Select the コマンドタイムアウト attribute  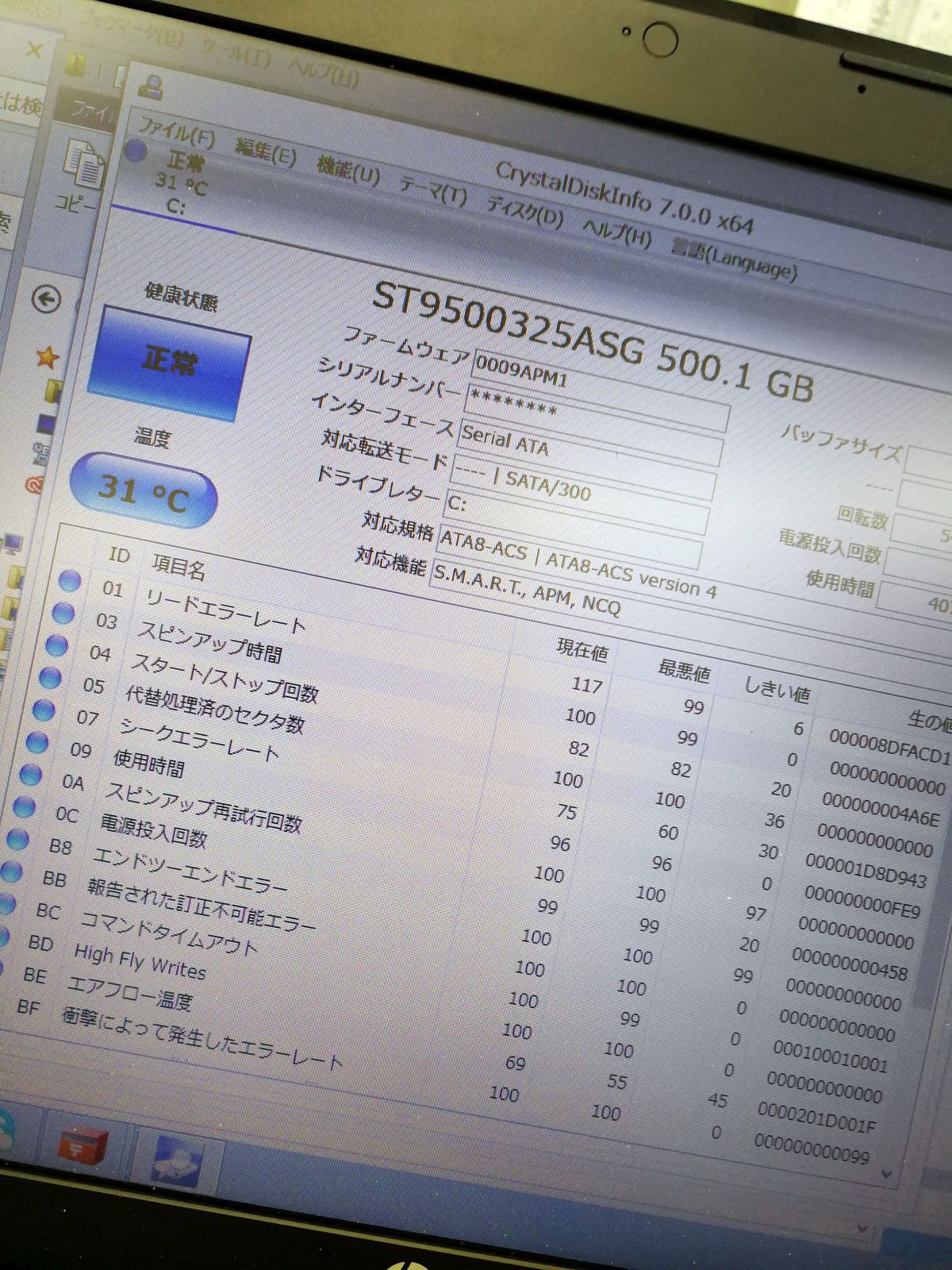(x=169, y=933)
